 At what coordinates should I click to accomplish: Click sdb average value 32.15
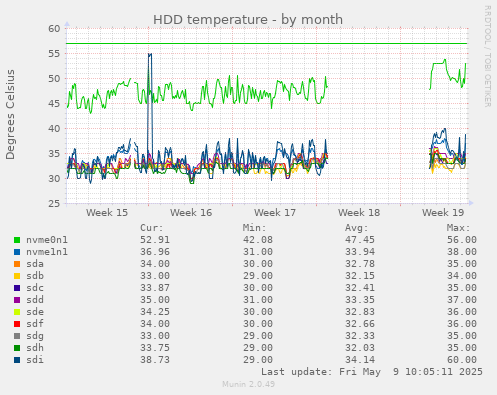[x=360, y=276]
